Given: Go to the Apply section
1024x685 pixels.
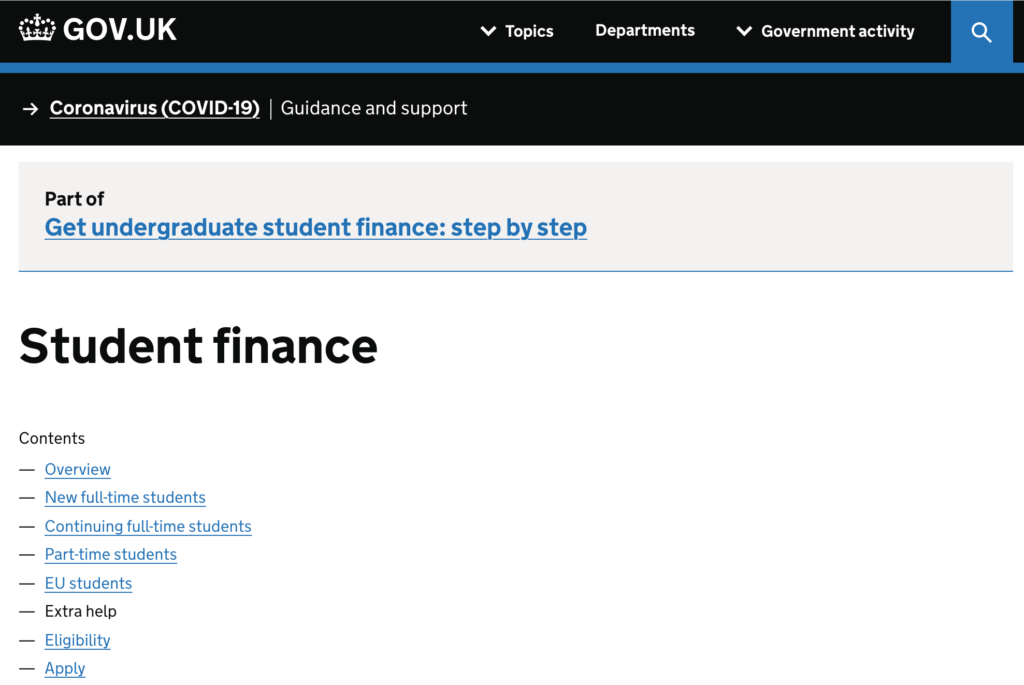Looking at the screenshot, I should click(x=65, y=669).
